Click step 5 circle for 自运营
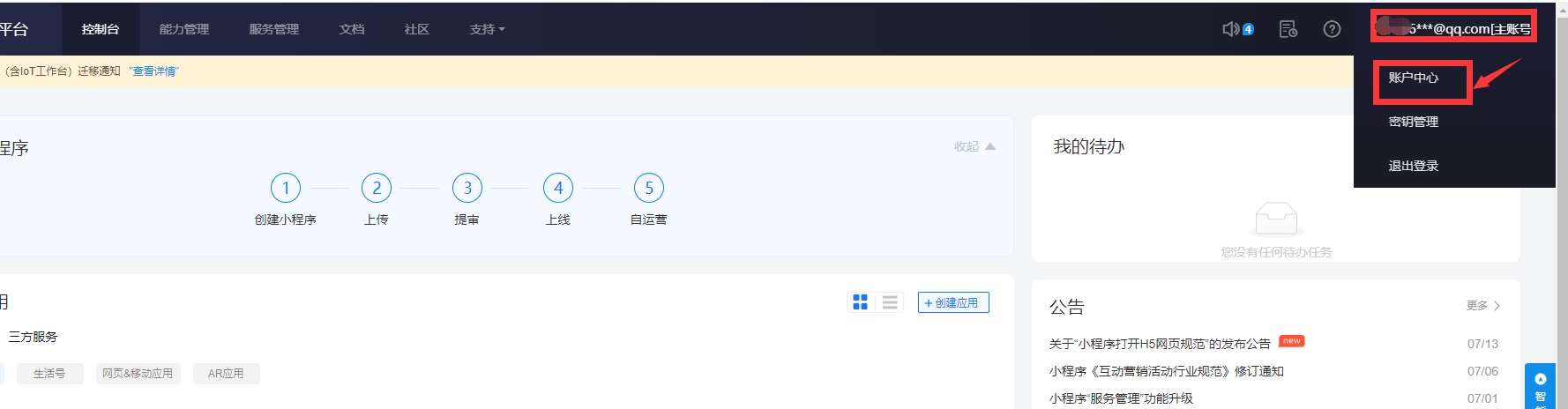This screenshot has width=1568, height=409. pos(649,188)
